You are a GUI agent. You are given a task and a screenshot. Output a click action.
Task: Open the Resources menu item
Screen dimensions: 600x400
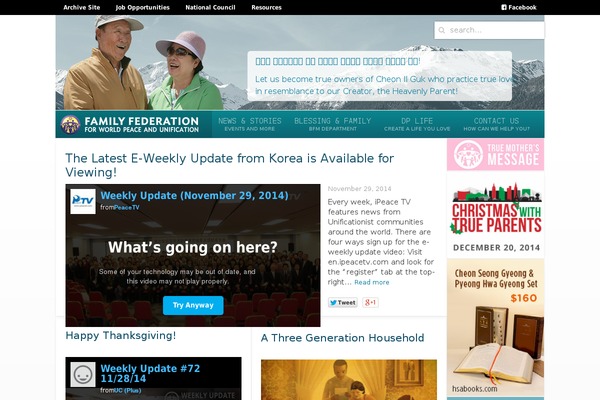coord(266,7)
